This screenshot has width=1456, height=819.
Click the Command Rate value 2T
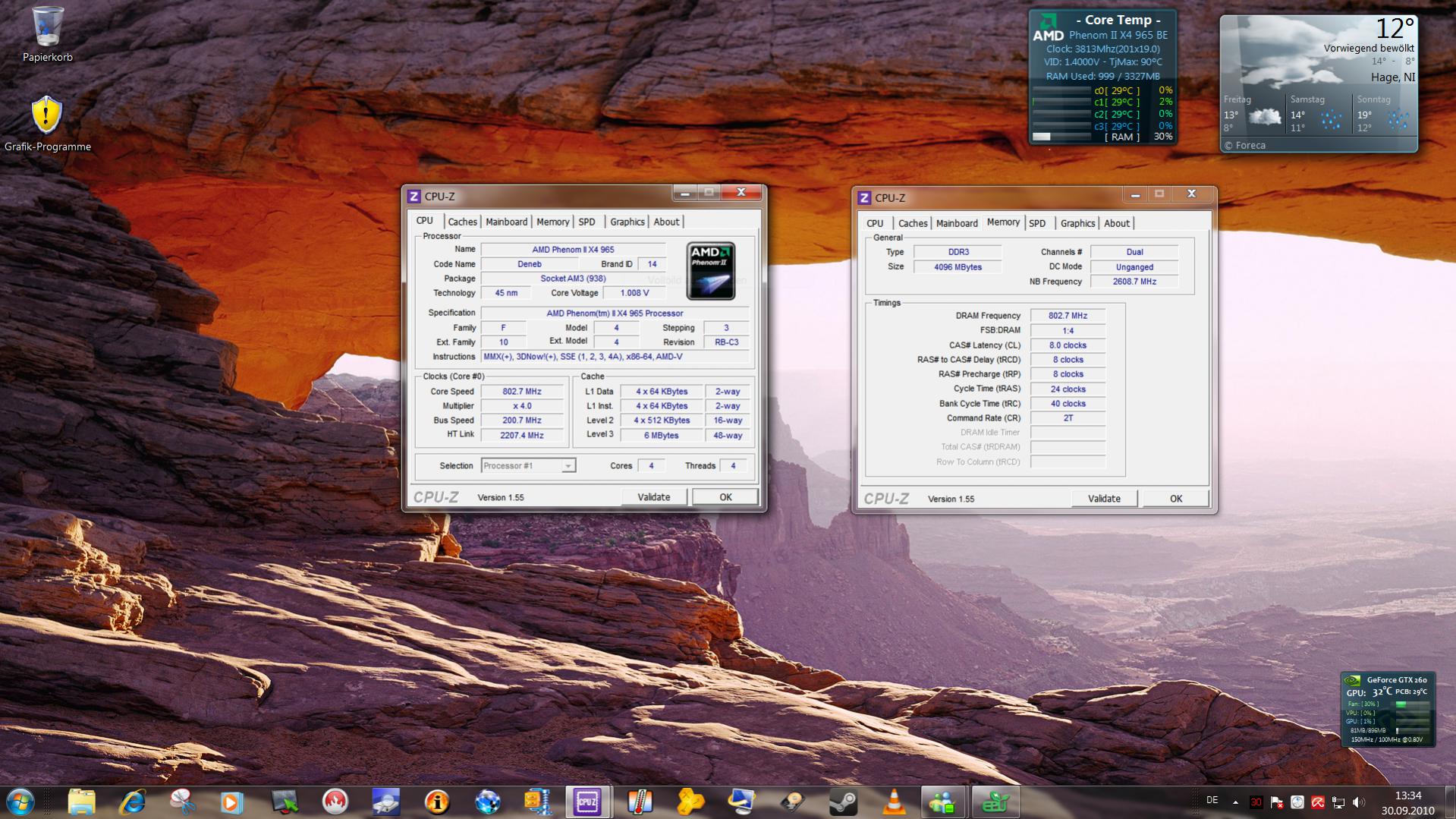click(x=1068, y=418)
